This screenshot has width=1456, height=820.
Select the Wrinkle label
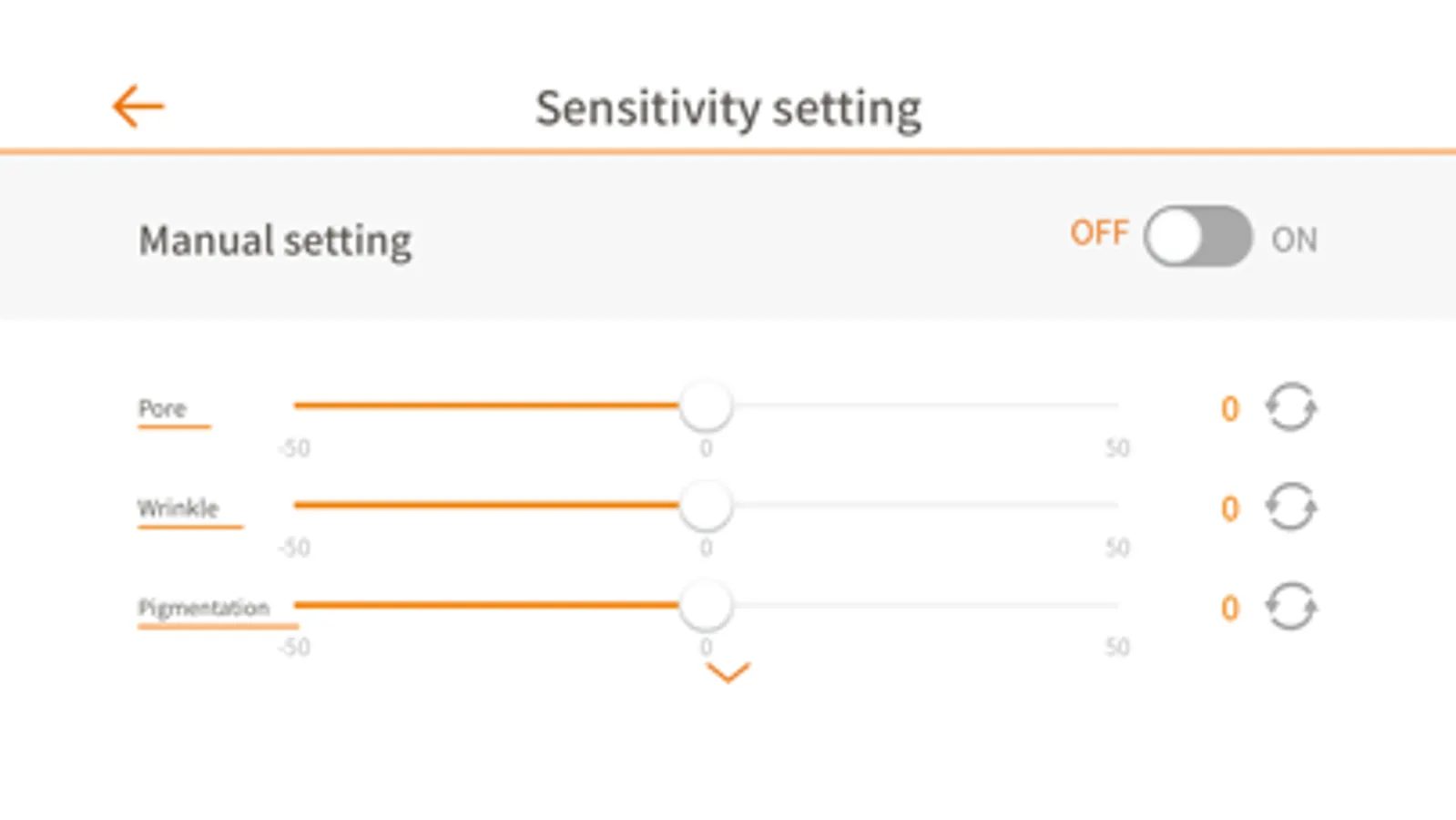tap(178, 507)
